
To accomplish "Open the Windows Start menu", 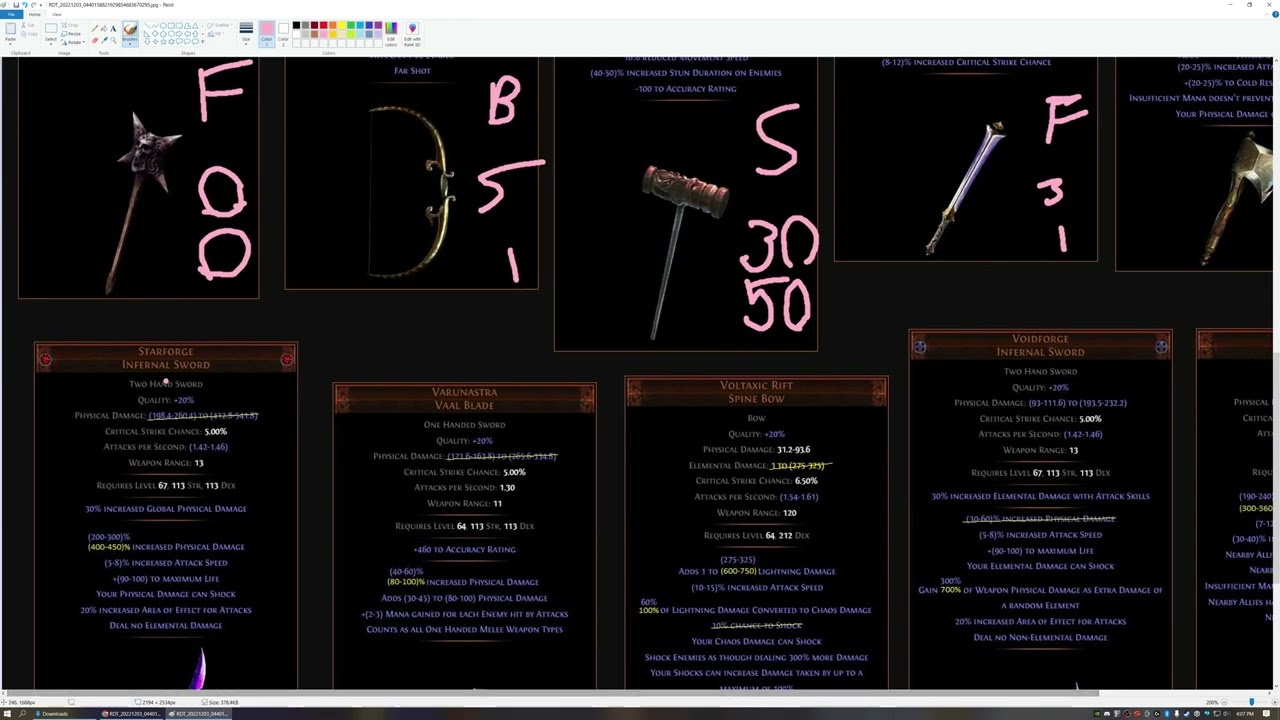I will 7,714.
